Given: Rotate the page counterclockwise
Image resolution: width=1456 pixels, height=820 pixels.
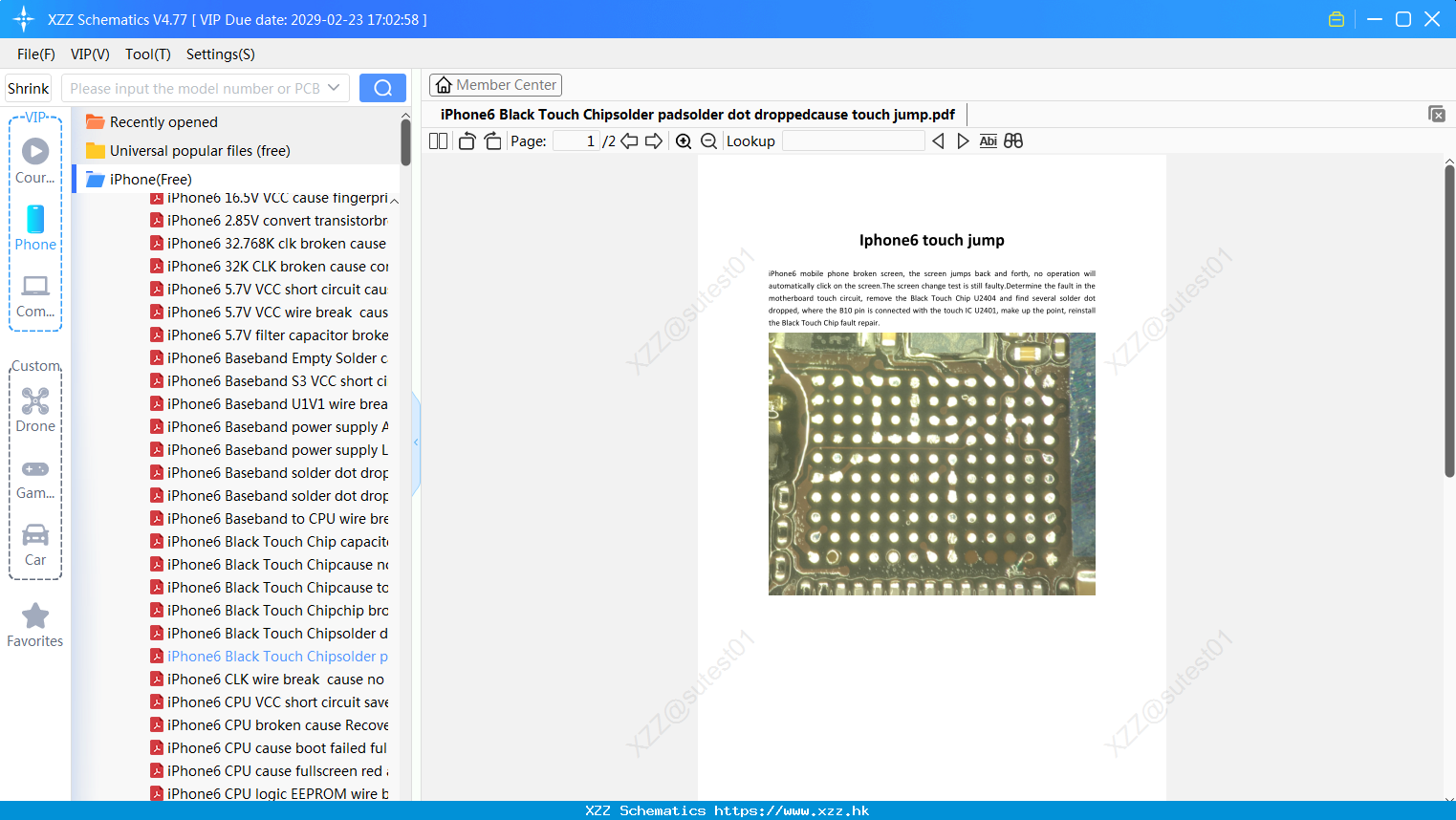Looking at the screenshot, I should click(x=467, y=141).
